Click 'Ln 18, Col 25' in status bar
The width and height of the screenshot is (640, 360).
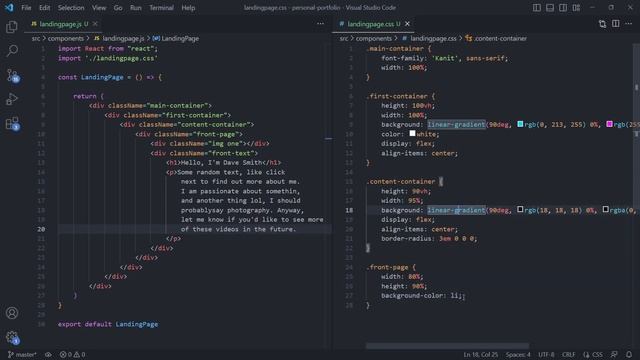point(480,354)
